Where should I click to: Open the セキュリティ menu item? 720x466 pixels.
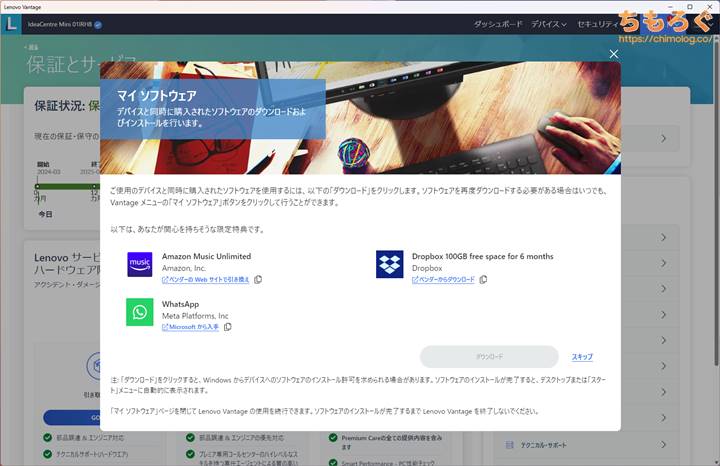597,24
